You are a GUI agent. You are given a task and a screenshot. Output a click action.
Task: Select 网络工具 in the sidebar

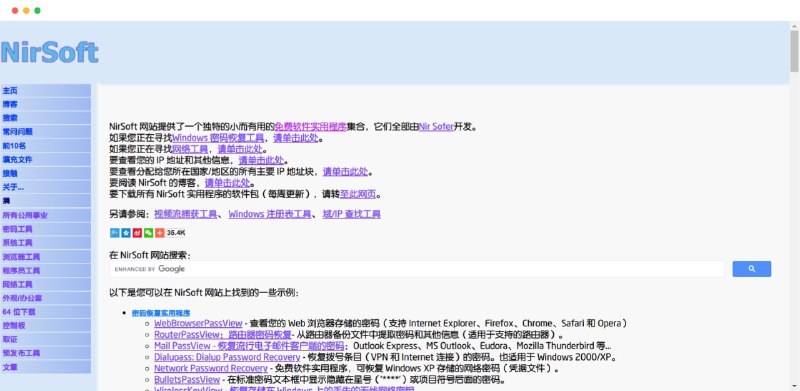click(x=46, y=284)
